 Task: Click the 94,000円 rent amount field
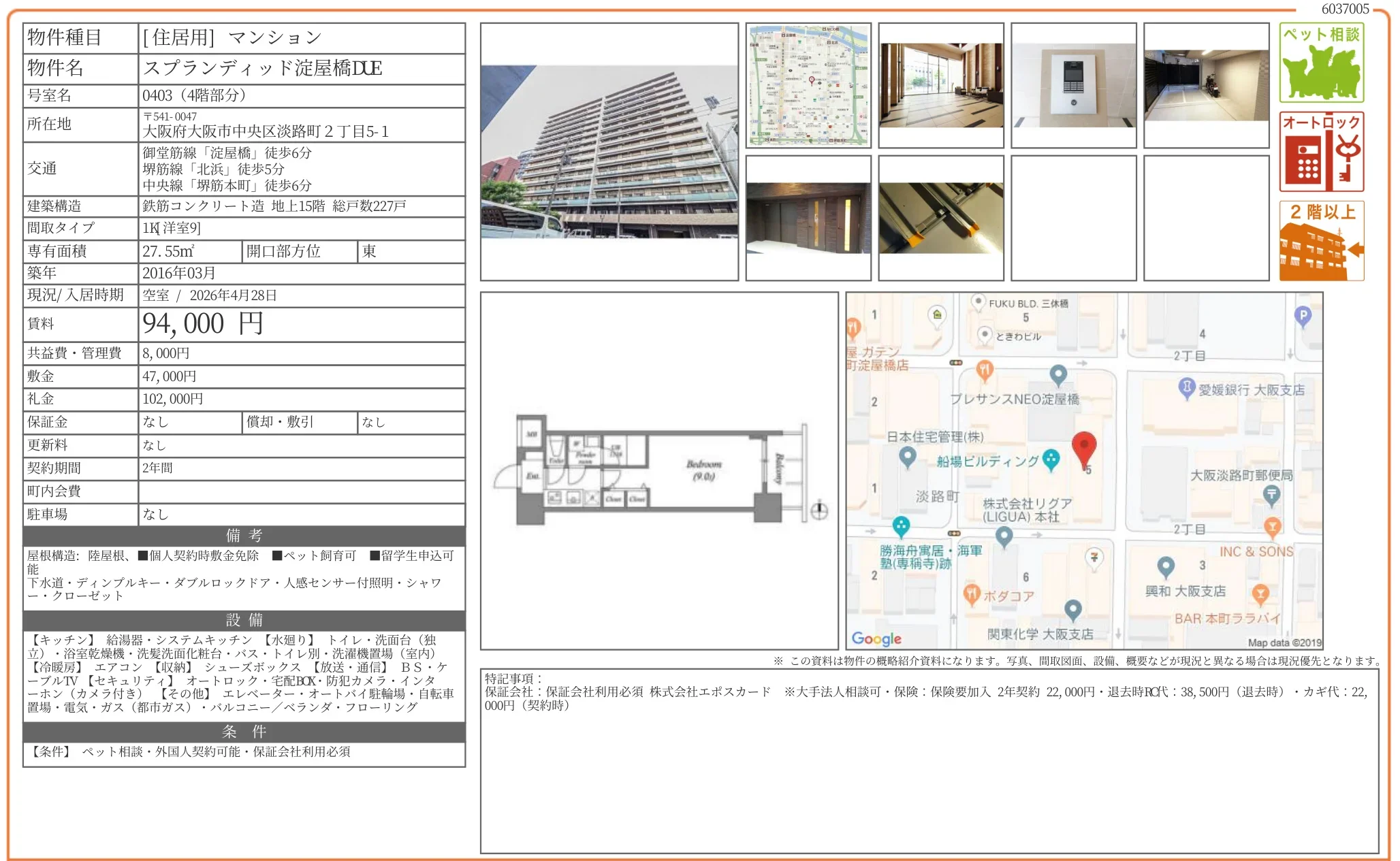click(201, 324)
